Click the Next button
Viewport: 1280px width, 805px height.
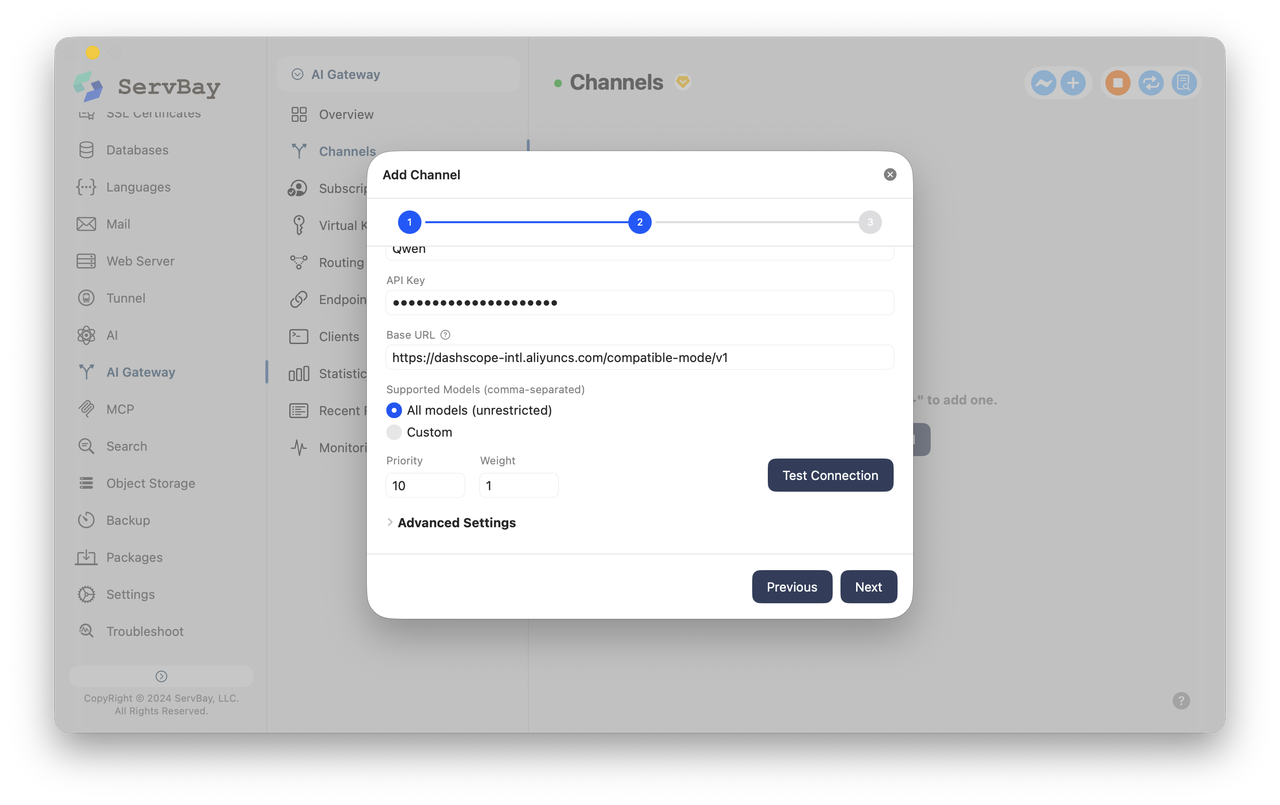click(x=868, y=587)
